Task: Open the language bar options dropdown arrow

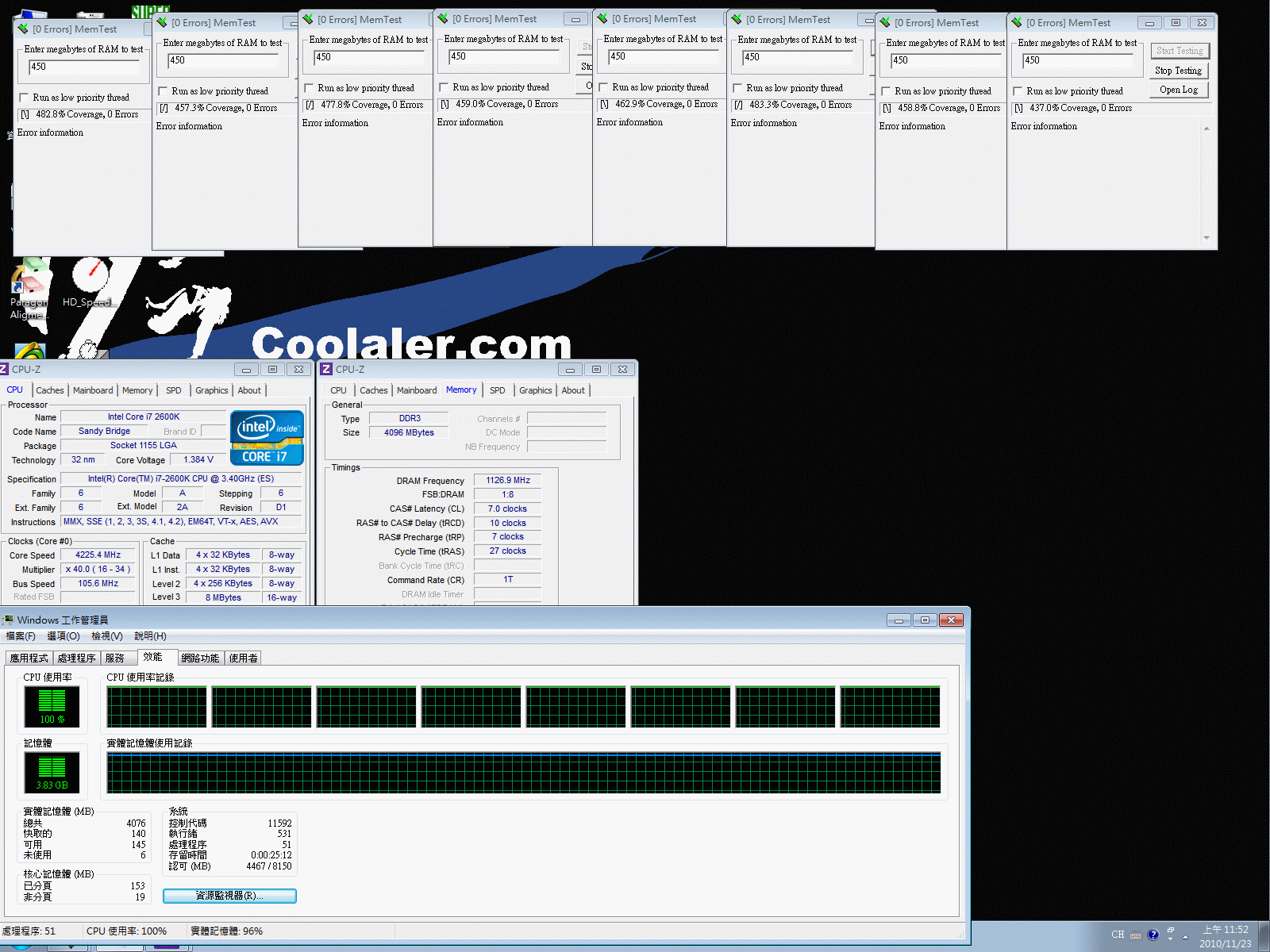Action: (1171, 940)
